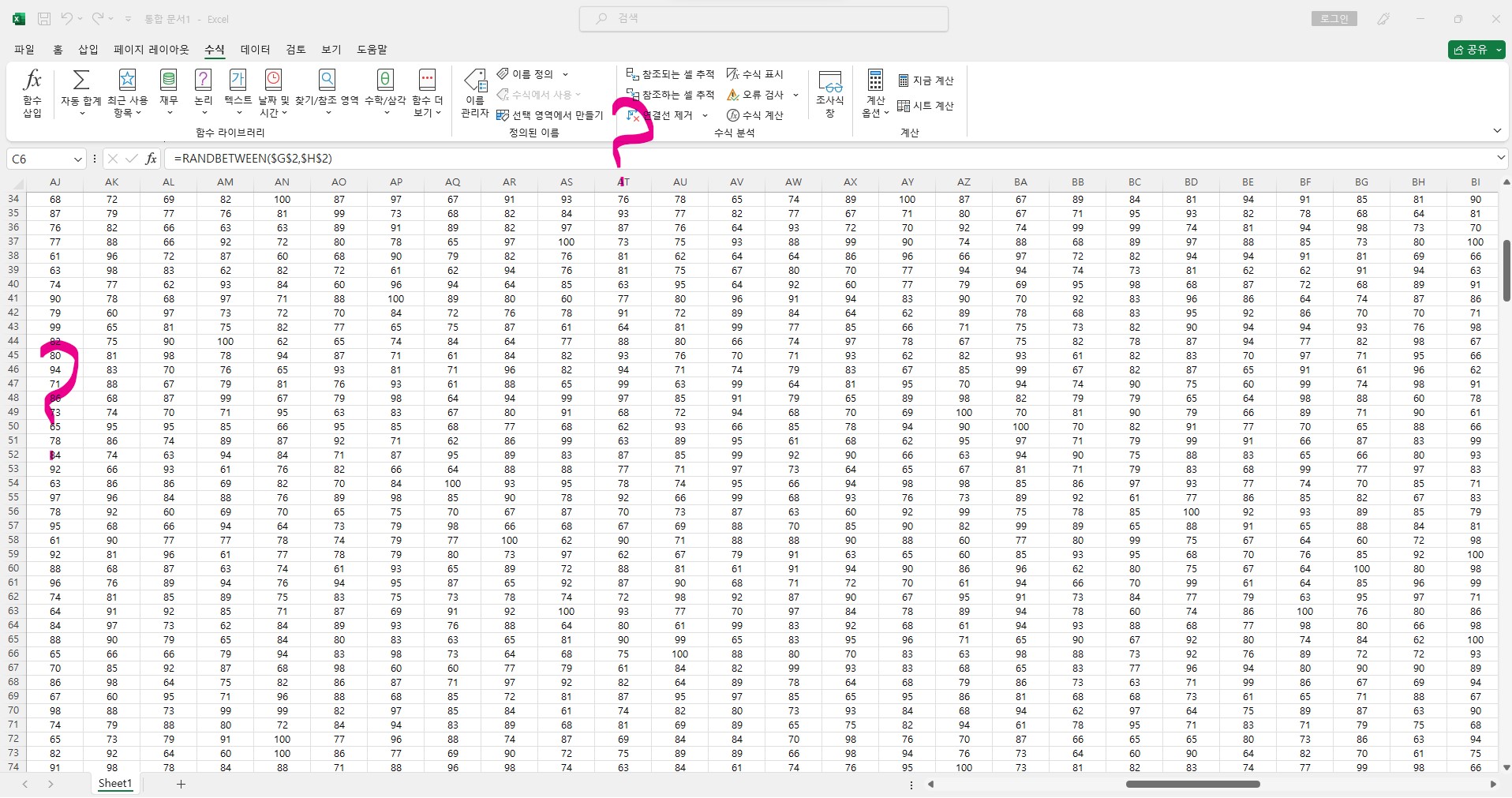Click 시트 계산 calculate sheet

(x=926, y=106)
